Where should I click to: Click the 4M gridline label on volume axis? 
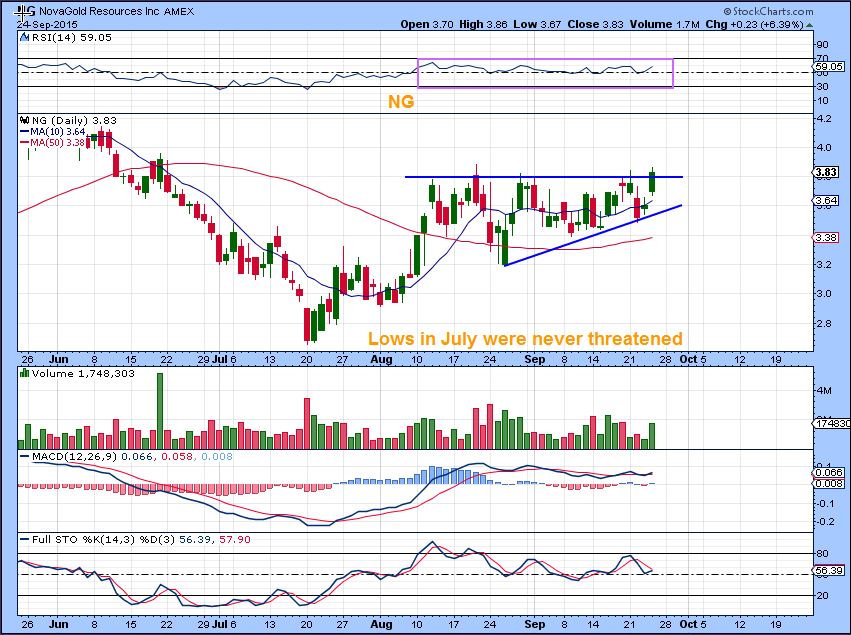pyautogui.click(x=823, y=391)
